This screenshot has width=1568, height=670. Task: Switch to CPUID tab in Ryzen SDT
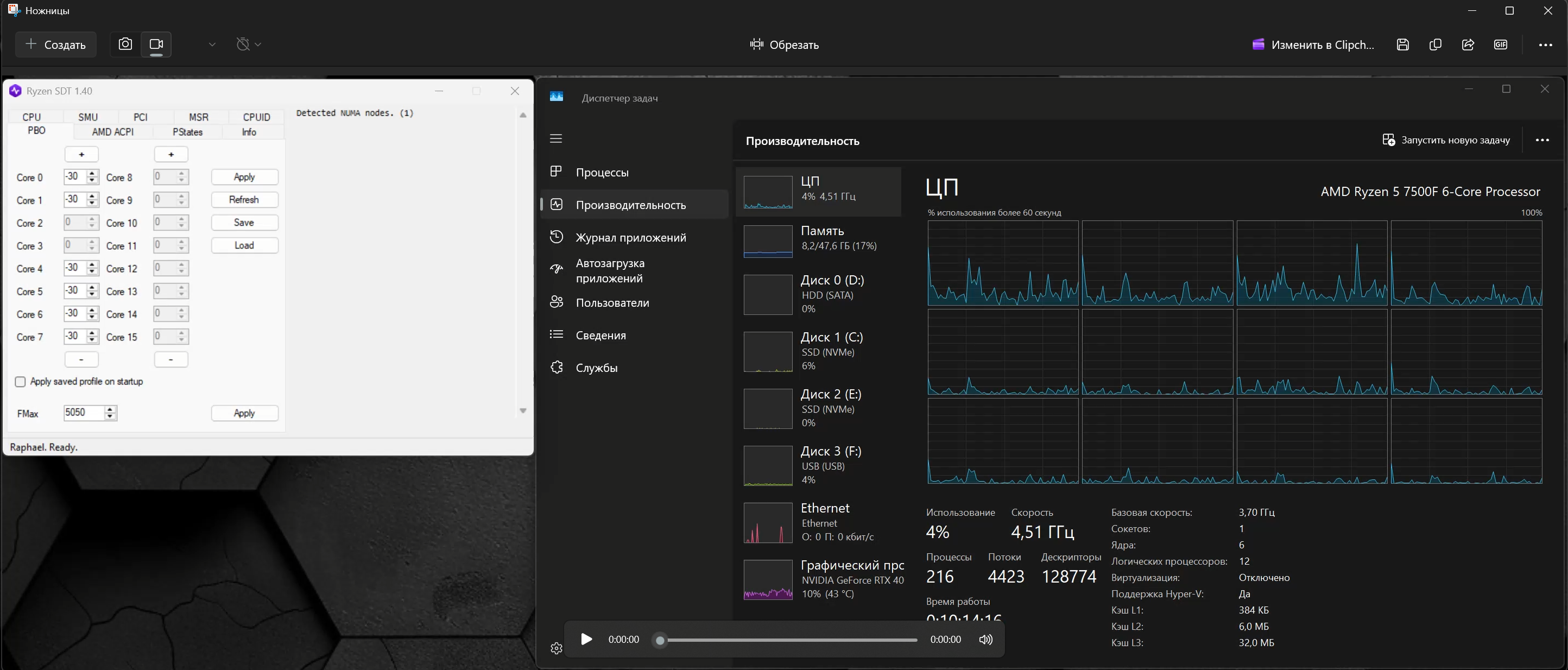[257, 117]
